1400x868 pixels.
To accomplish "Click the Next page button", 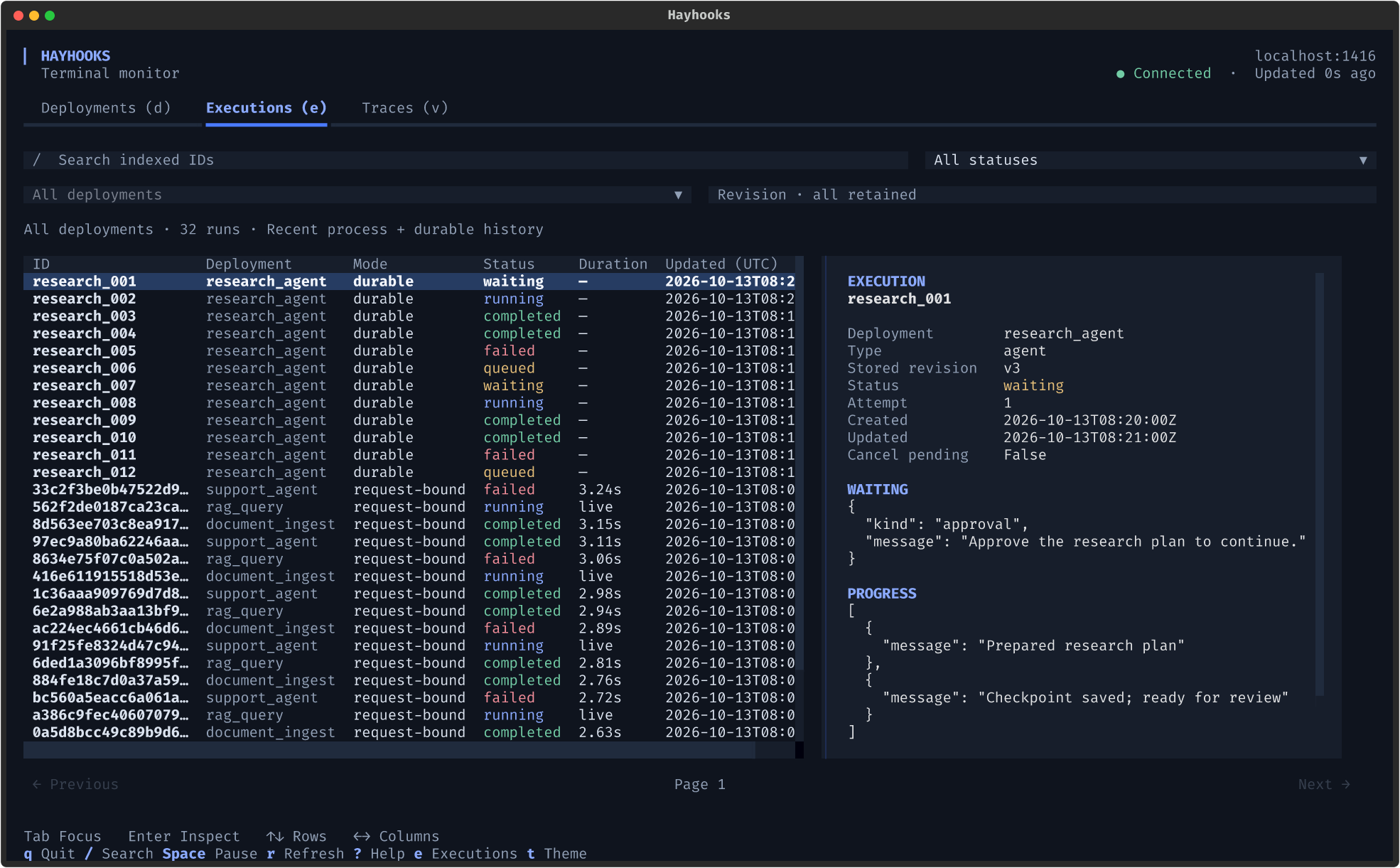I will click(x=1324, y=784).
